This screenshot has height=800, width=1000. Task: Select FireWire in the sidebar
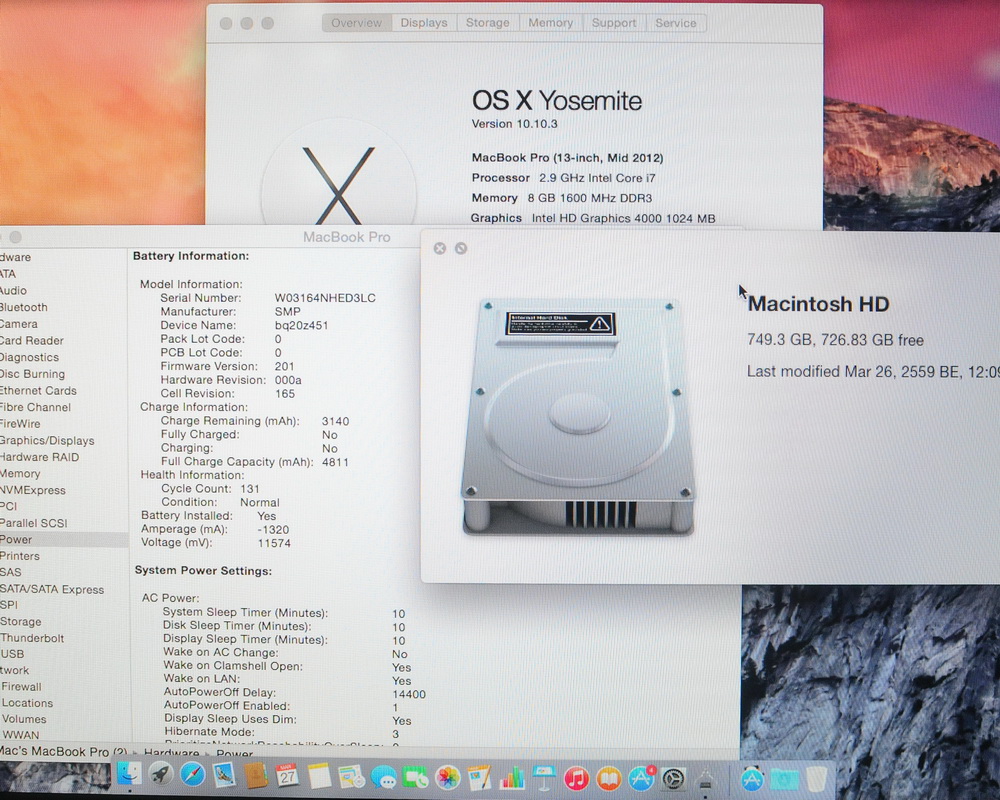point(20,424)
